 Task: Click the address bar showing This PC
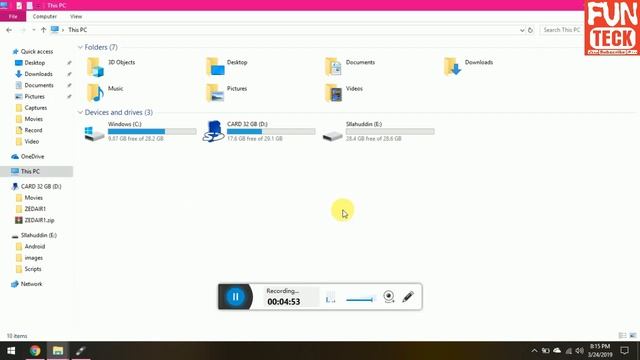(286, 30)
